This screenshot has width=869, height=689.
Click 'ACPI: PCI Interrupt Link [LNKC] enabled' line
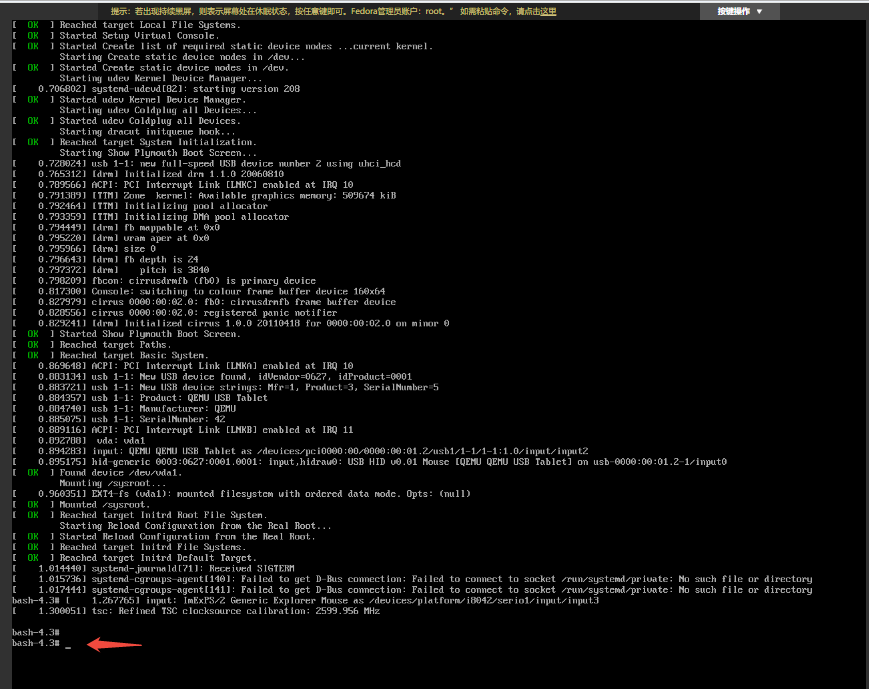[x=183, y=185]
